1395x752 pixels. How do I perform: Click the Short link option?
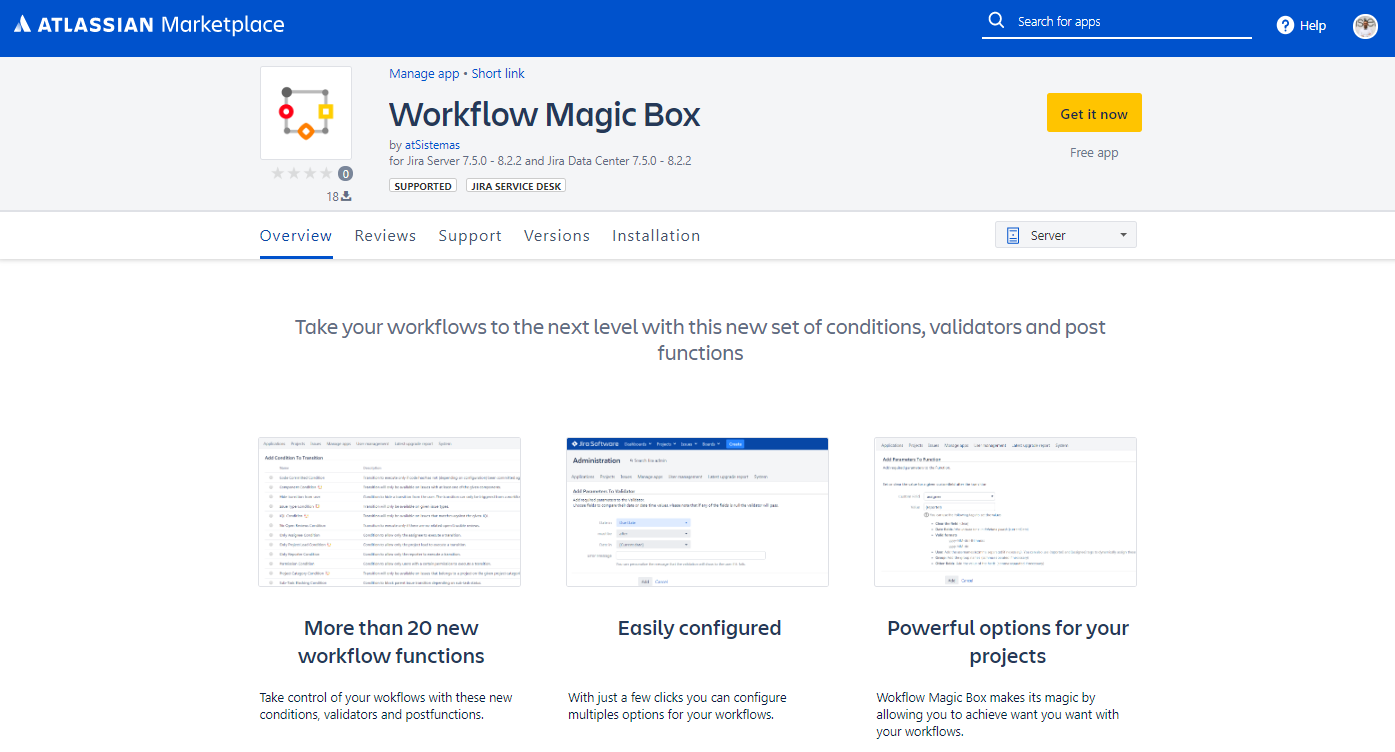[498, 73]
